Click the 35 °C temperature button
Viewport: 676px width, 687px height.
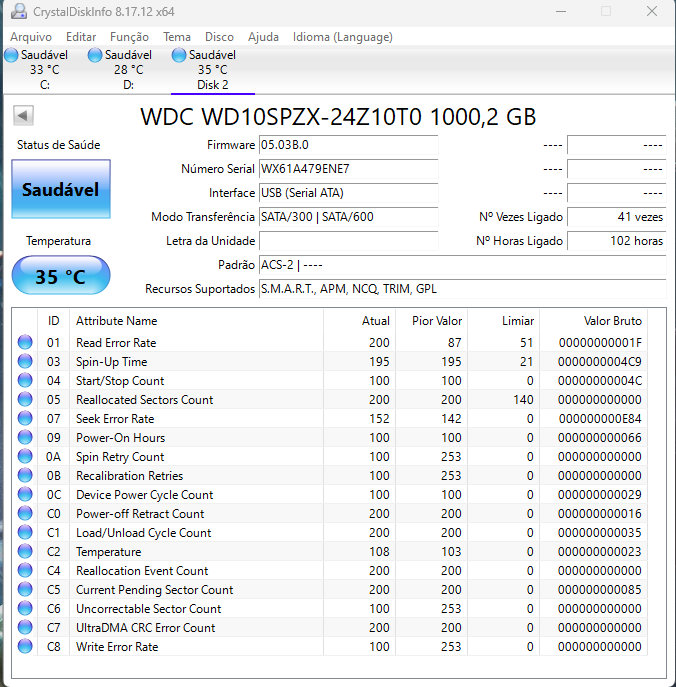(61, 275)
